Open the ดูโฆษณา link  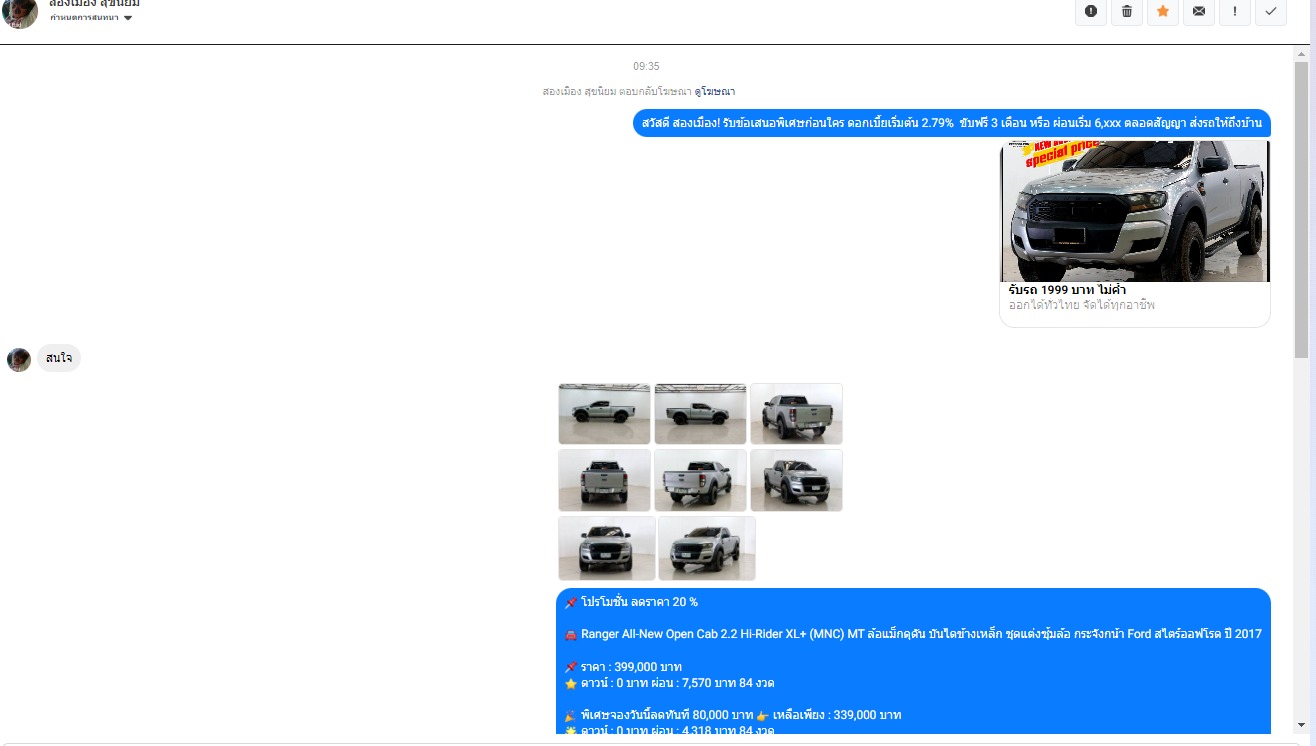(x=715, y=91)
